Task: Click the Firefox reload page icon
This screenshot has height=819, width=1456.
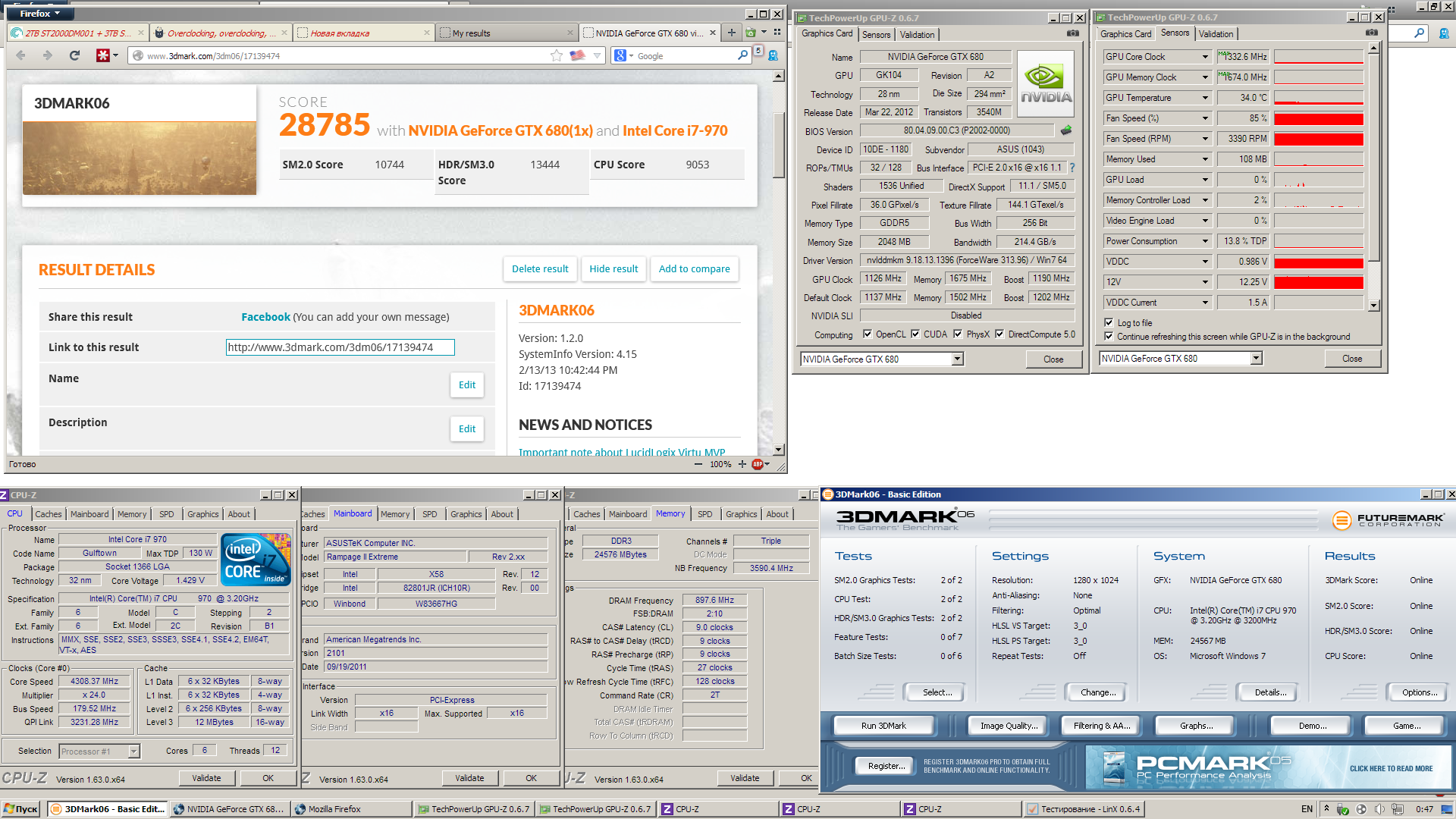Action: [x=74, y=55]
